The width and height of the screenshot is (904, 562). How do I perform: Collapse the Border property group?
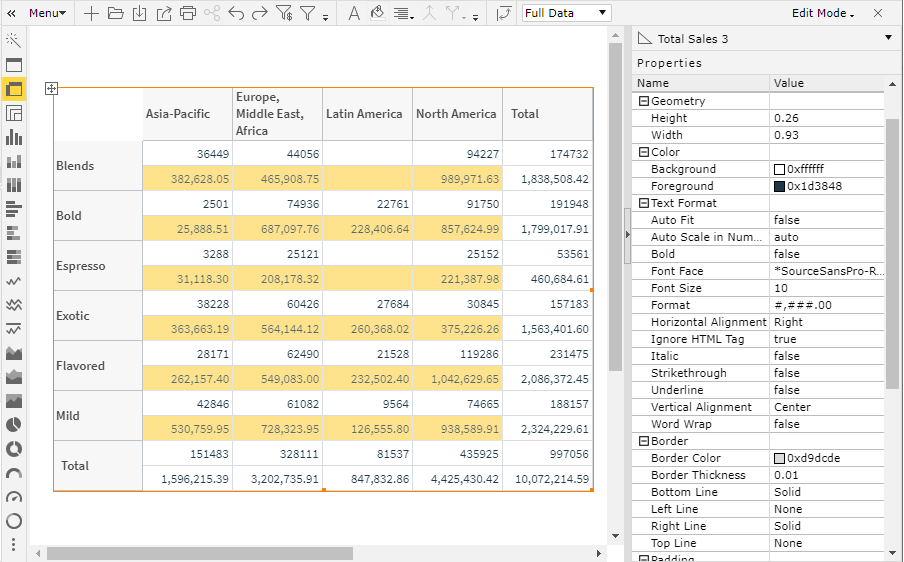point(644,441)
